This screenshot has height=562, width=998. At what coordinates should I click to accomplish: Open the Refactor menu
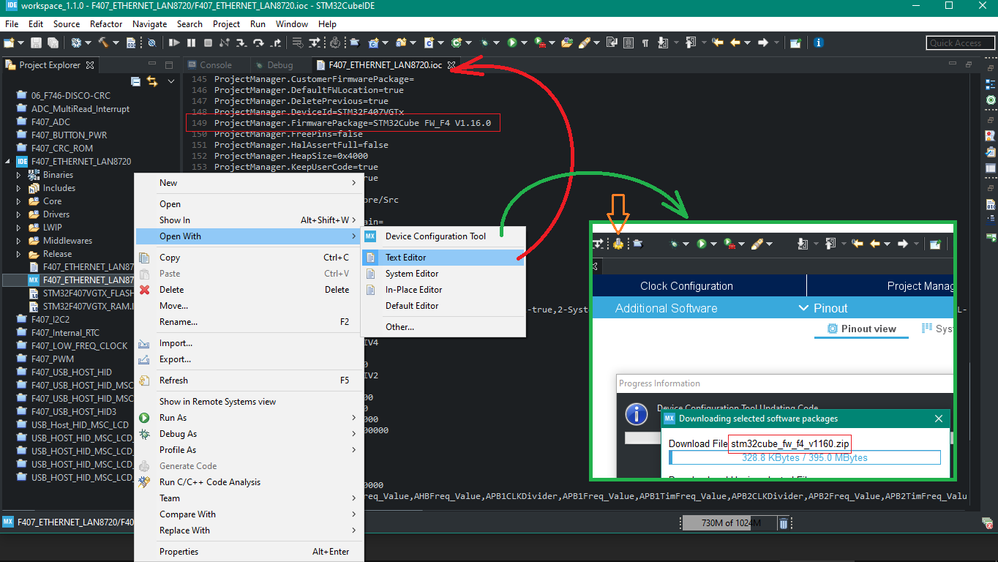pos(106,24)
